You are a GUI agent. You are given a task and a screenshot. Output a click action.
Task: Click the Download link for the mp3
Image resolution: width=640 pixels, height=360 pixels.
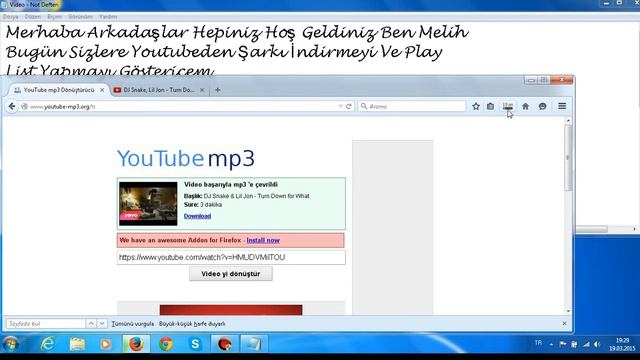(x=197, y=216)
